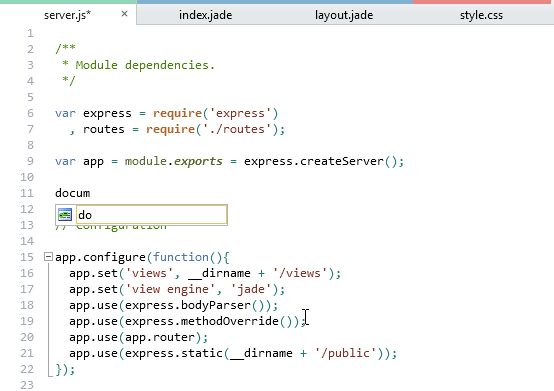This screenshot has height=391, width=554.
Task: Click 'routes' variable on line 7
Action: pyautogui.click(x=104, y=130)
